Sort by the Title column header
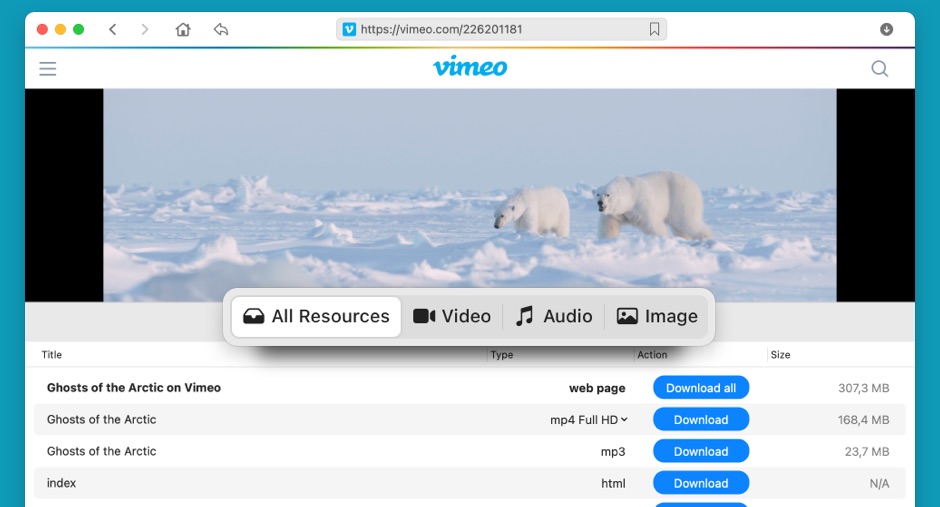 click(52, 355)
